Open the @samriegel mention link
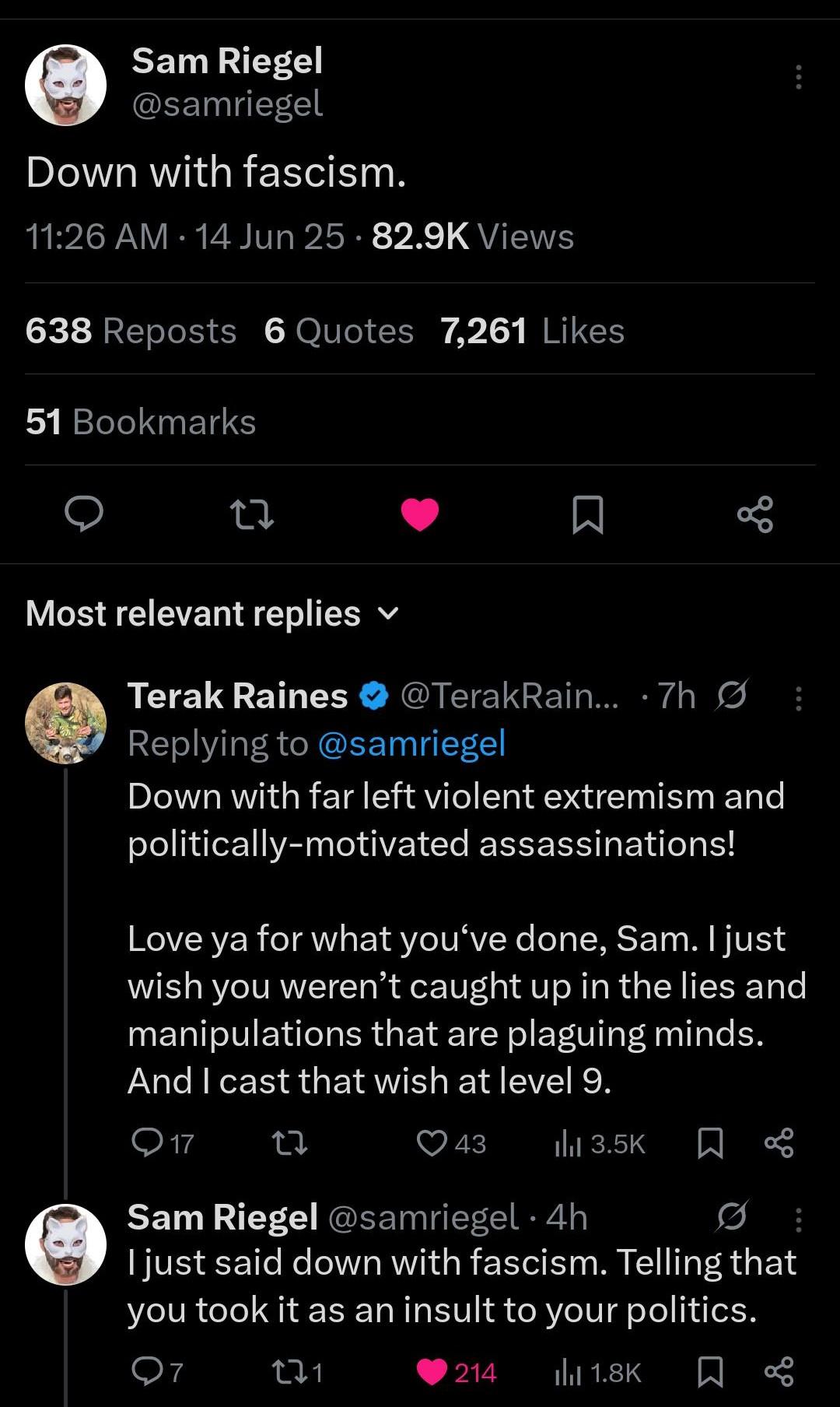This screenshot has width=840, height=1407. (411, 743)
